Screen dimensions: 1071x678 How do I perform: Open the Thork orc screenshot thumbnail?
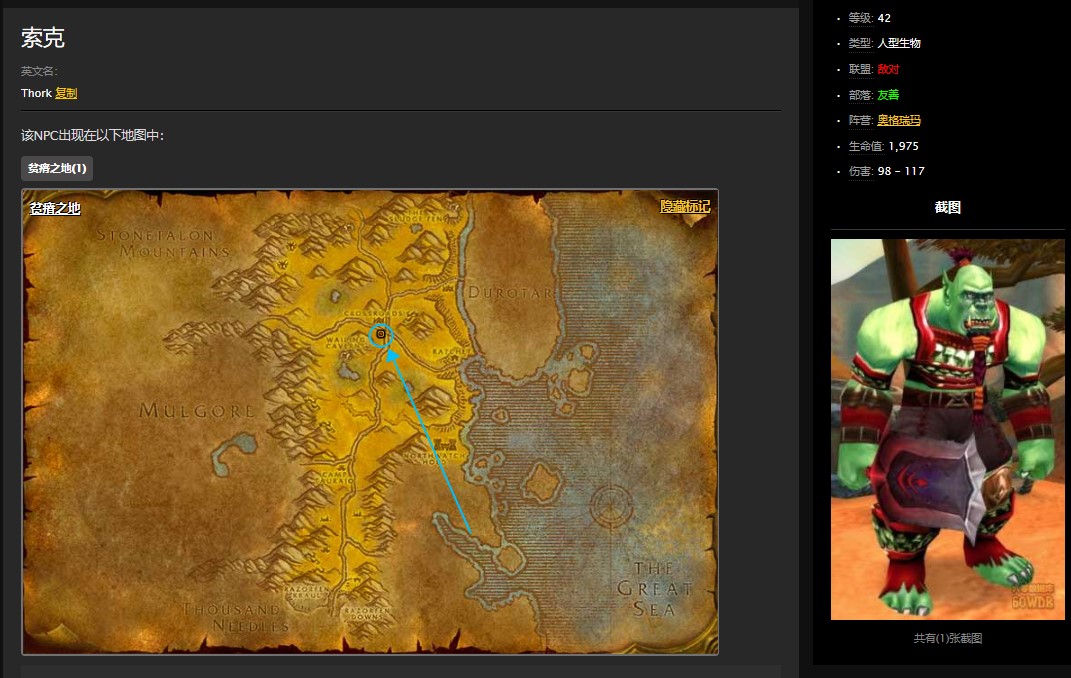[947, 429]
